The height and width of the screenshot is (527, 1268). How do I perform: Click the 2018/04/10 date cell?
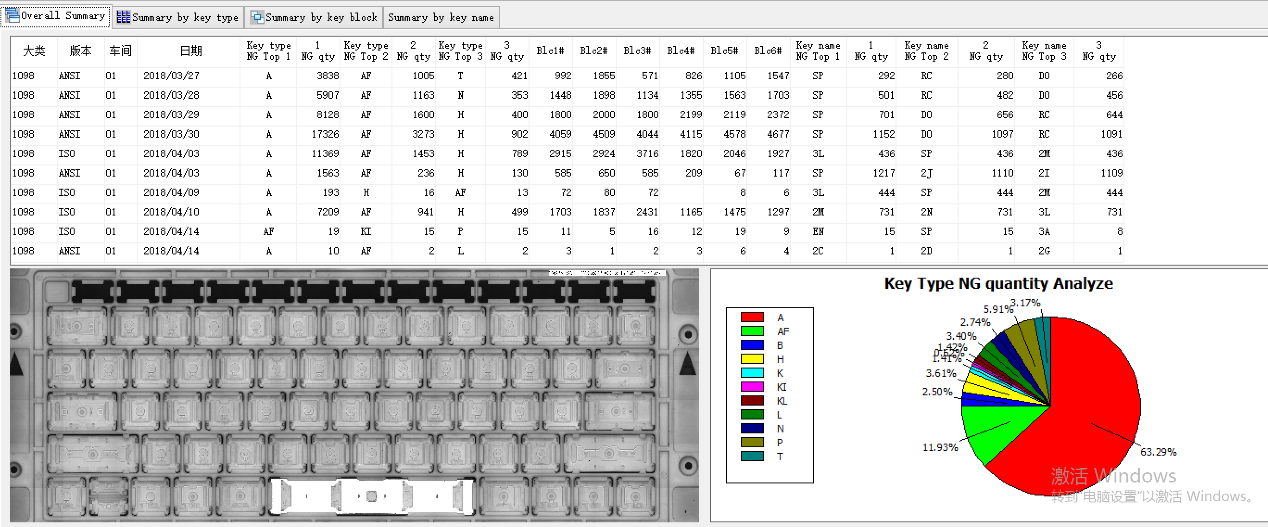click(171, 212)
